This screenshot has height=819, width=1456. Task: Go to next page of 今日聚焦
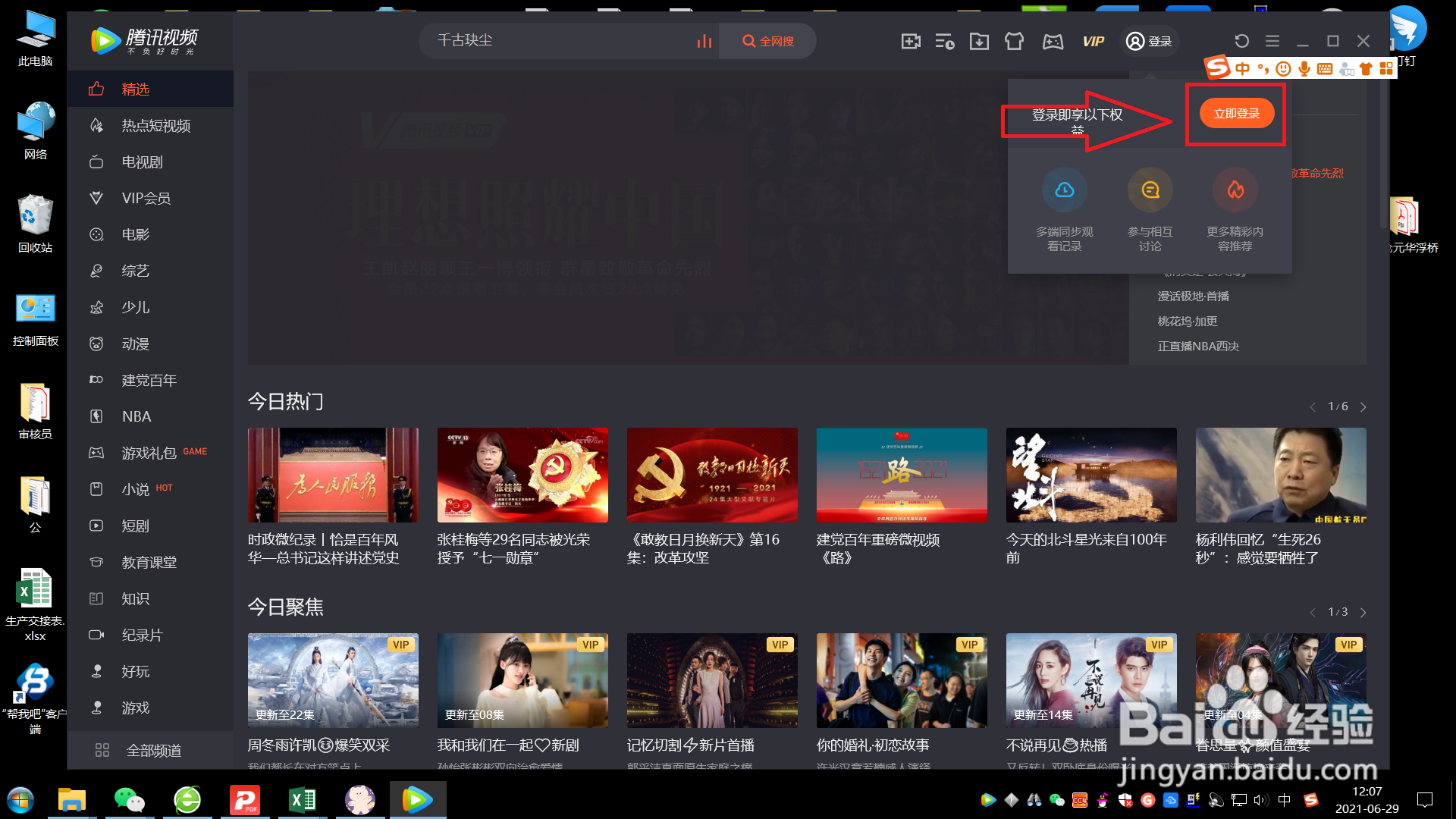[1363, 613]
